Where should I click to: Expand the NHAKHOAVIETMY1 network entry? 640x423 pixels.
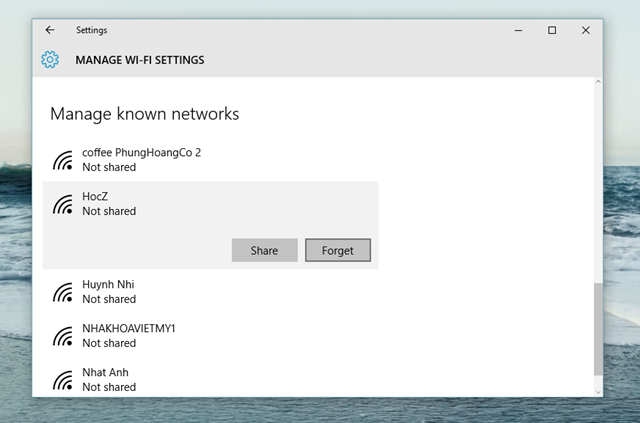(x=128, y=329)
